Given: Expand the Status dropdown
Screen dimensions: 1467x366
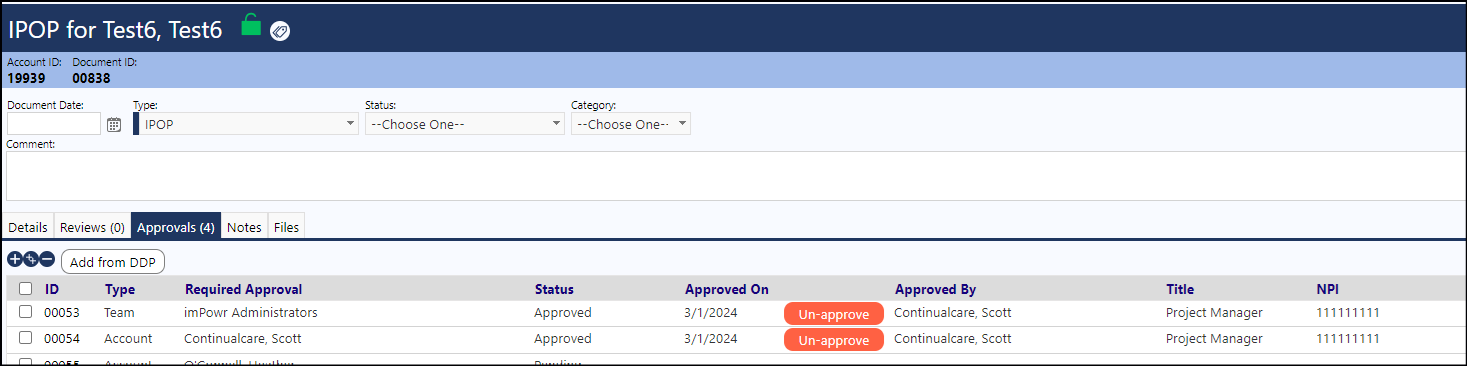Looking at the screenshot, I should pyautogui.click(x=465, y=124).
